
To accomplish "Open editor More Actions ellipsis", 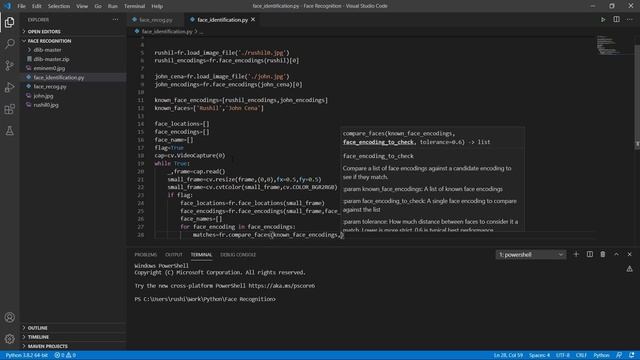I will [629, 20].
